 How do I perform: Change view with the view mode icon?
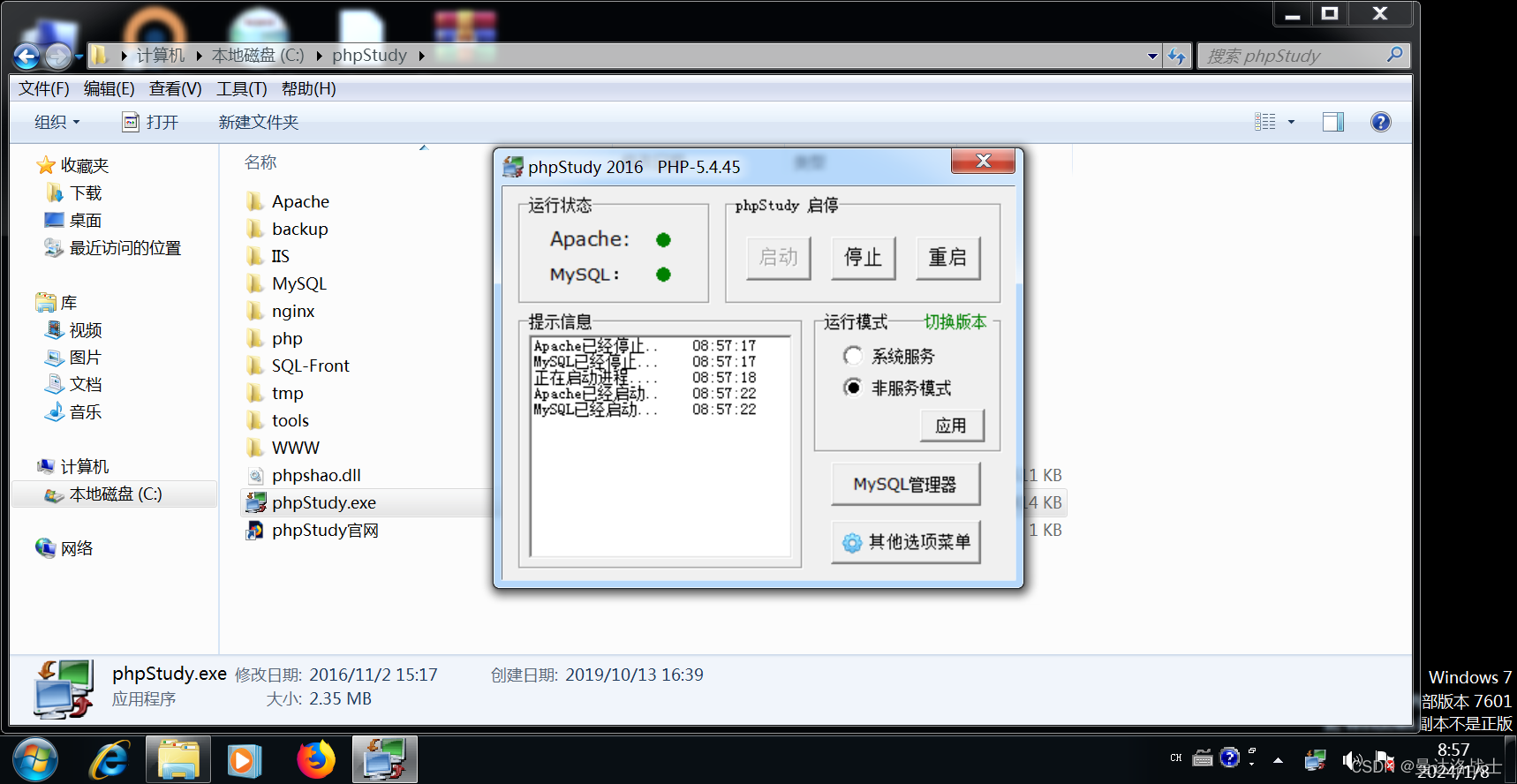tap(1264, 122)
